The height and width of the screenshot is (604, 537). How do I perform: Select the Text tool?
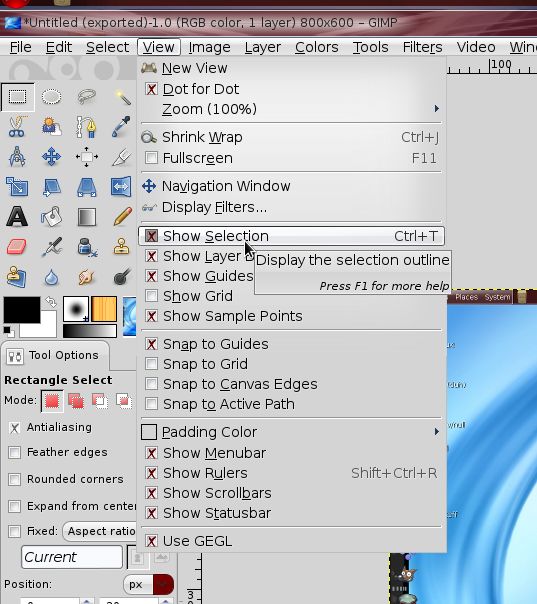[x=17, y=217]
